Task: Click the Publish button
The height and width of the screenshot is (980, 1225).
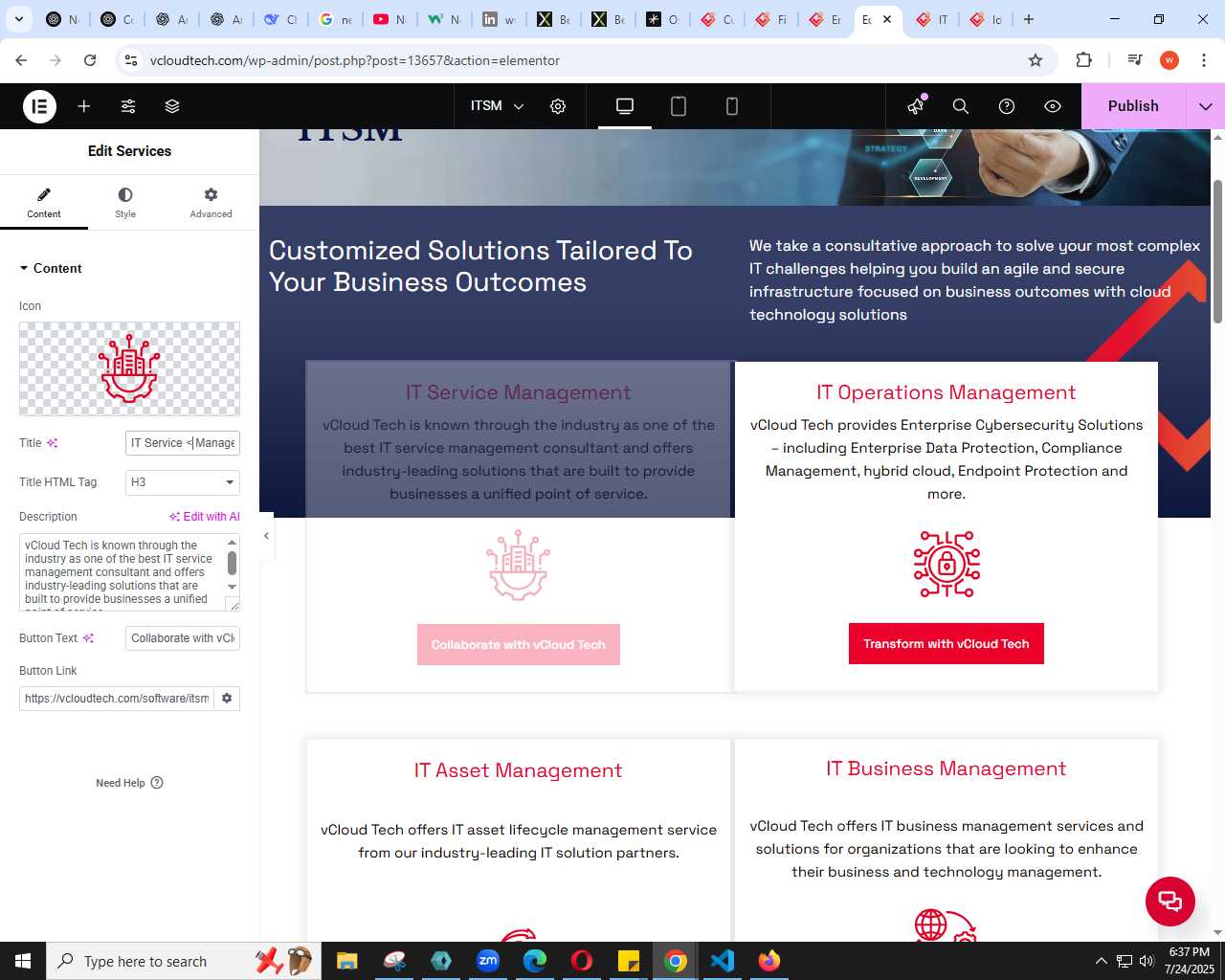Action: tap(1133, 106)
